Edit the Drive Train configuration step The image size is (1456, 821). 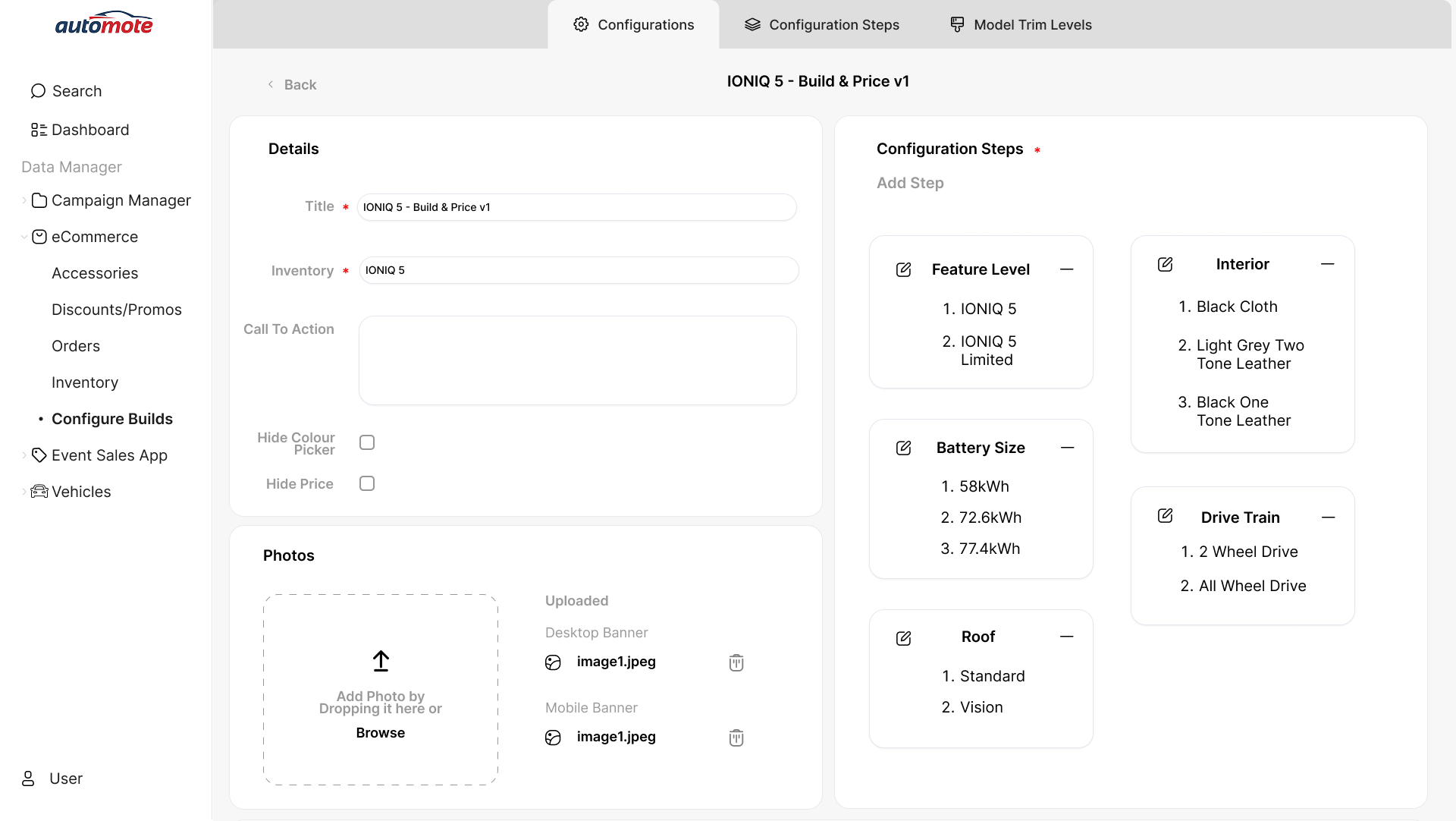pos(1166,516)
